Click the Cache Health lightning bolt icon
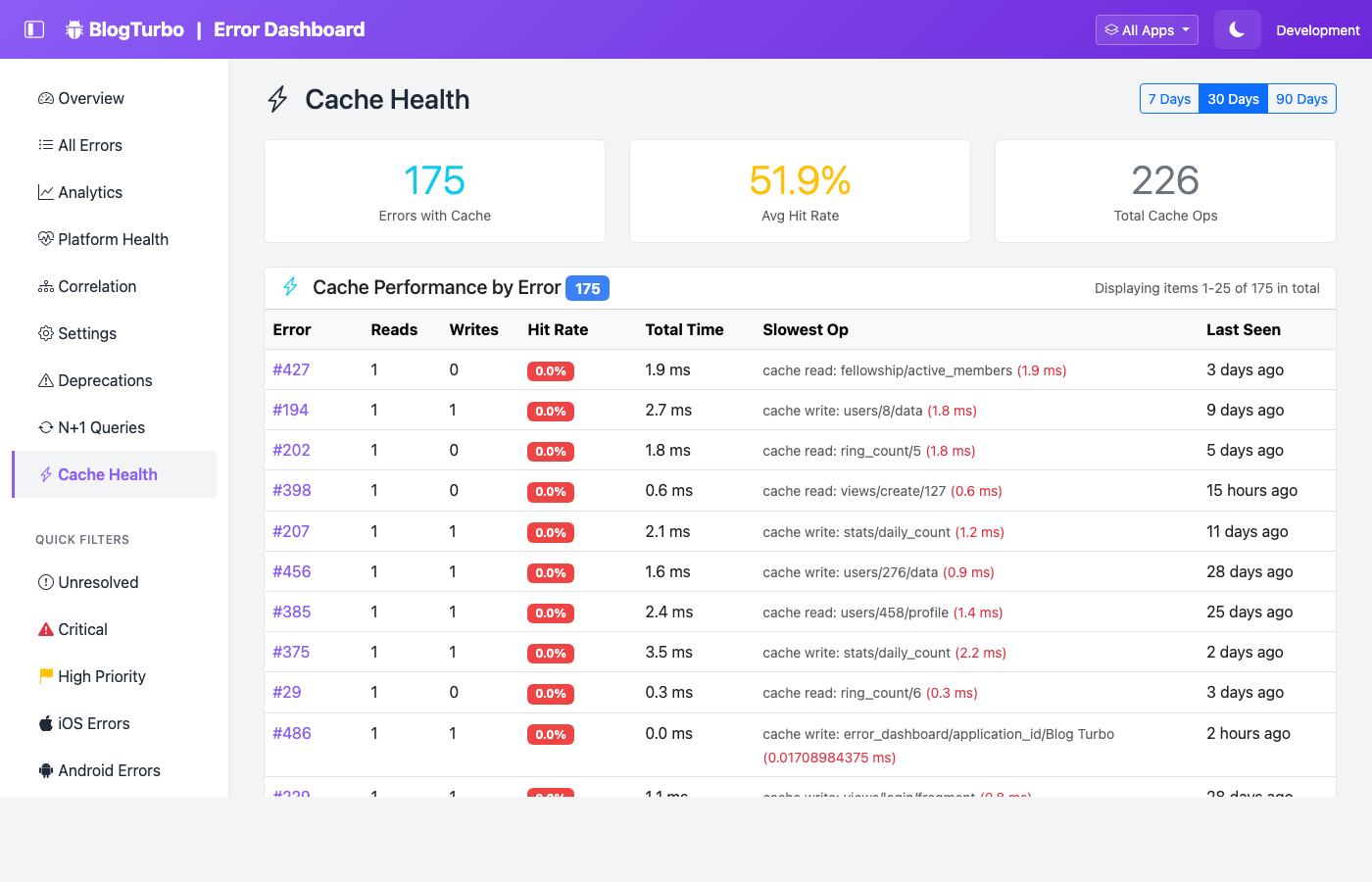 tap(45, 474)
